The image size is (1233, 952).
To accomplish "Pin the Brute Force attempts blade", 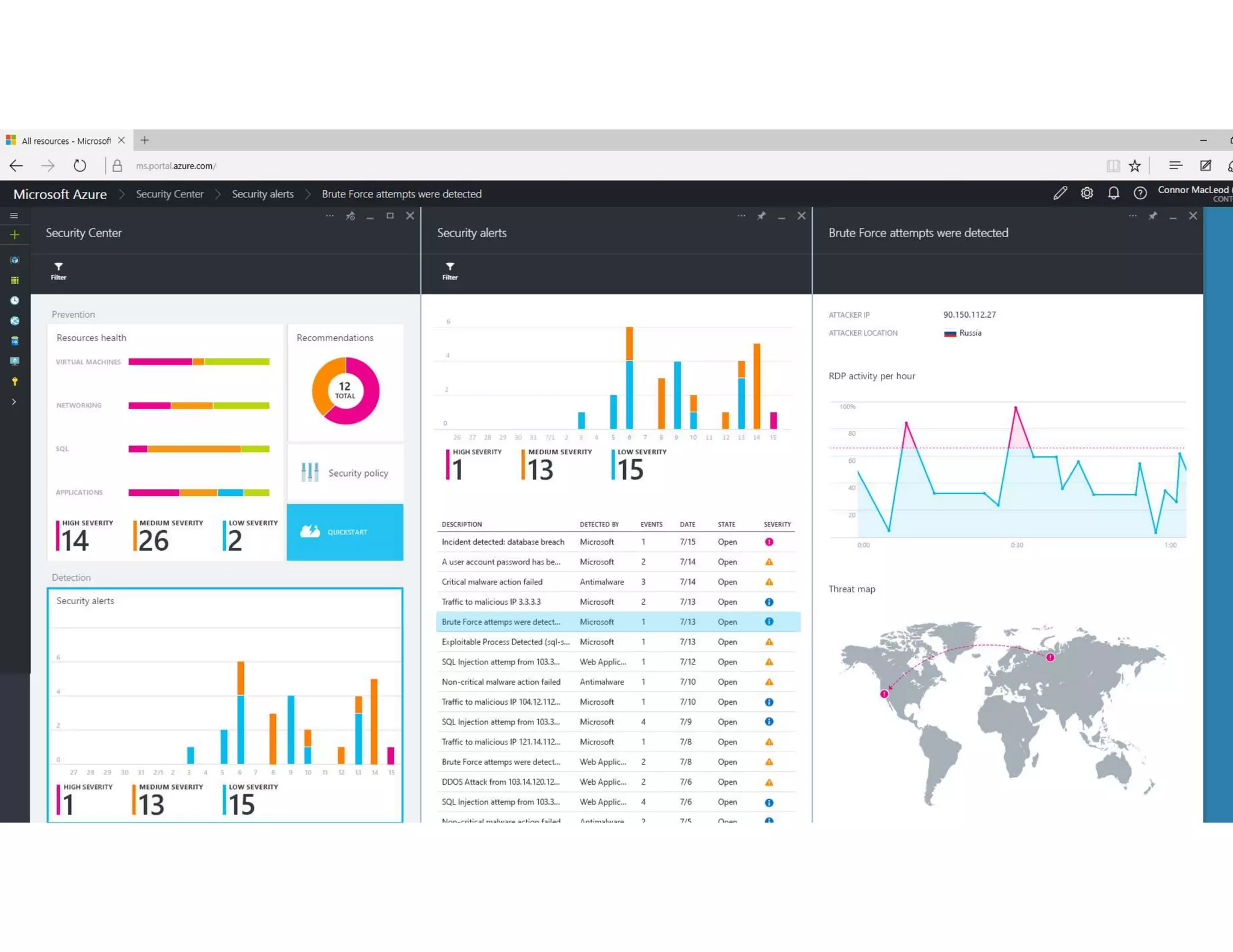I will click(1152, 216).
